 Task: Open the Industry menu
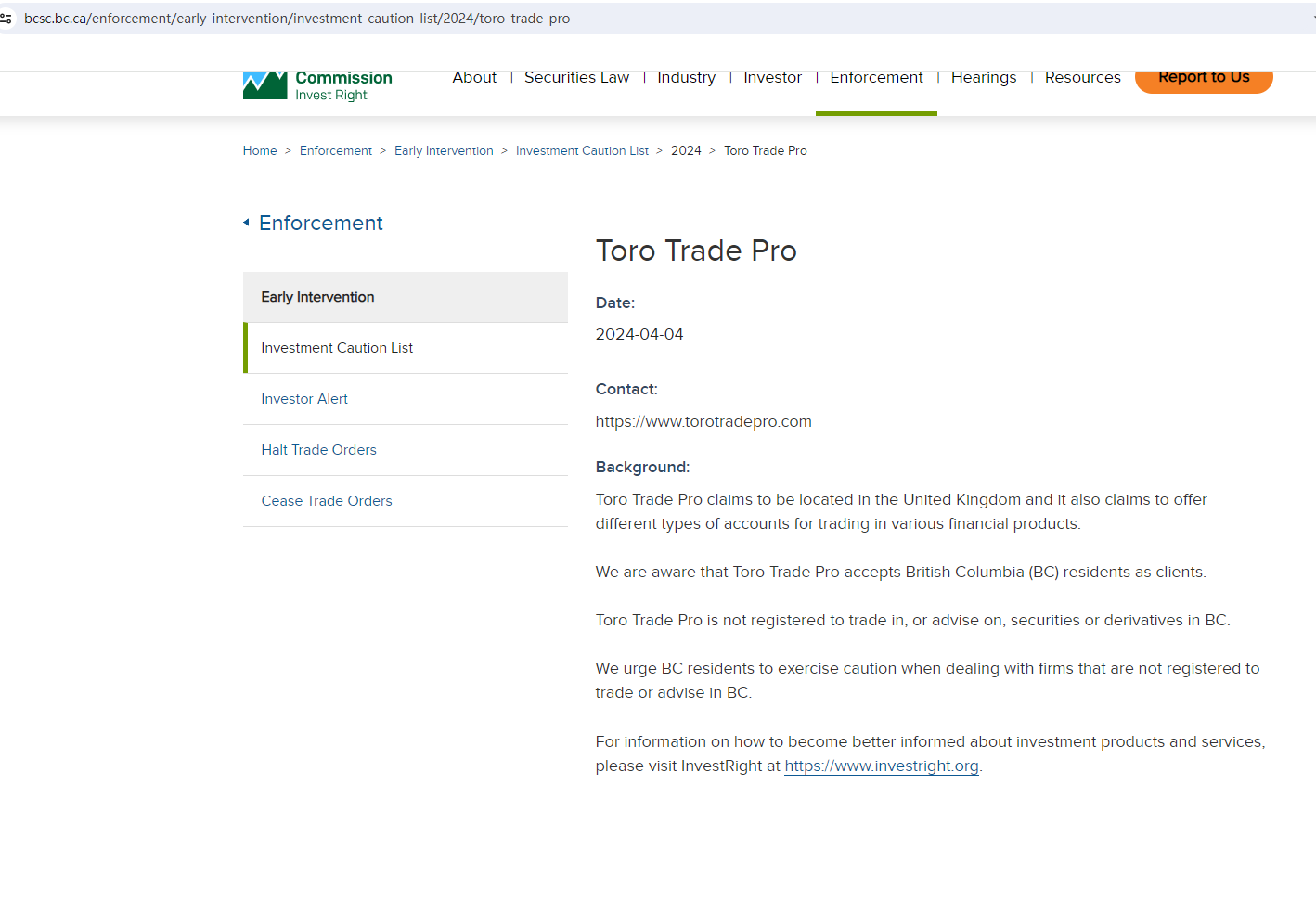(x=686, y=78)
